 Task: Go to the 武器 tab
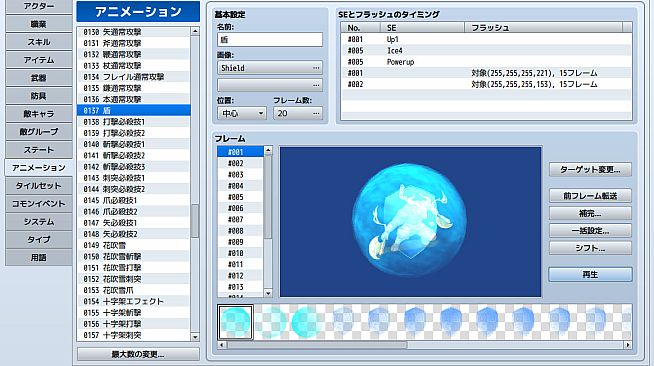(x=39, y=78)
